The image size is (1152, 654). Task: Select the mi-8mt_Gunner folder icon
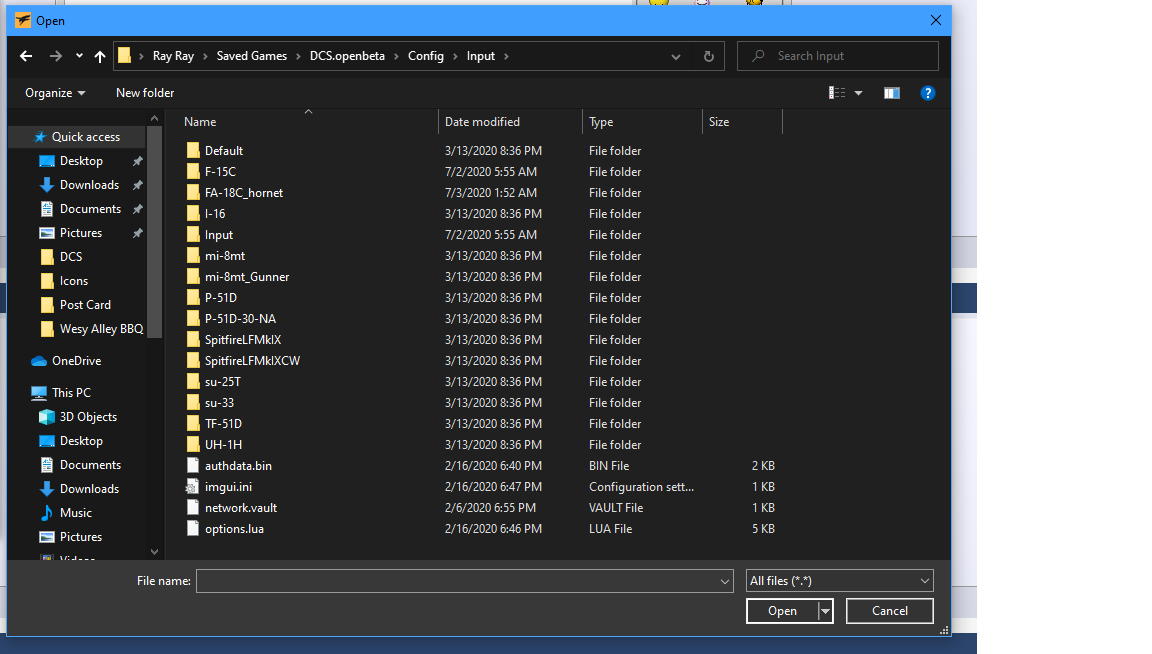tap(193, 276)
